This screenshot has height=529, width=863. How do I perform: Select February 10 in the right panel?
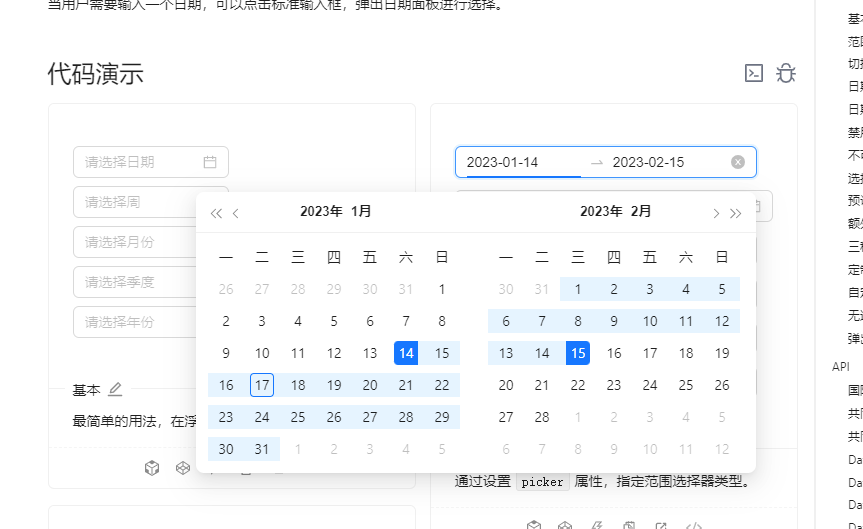650,321
